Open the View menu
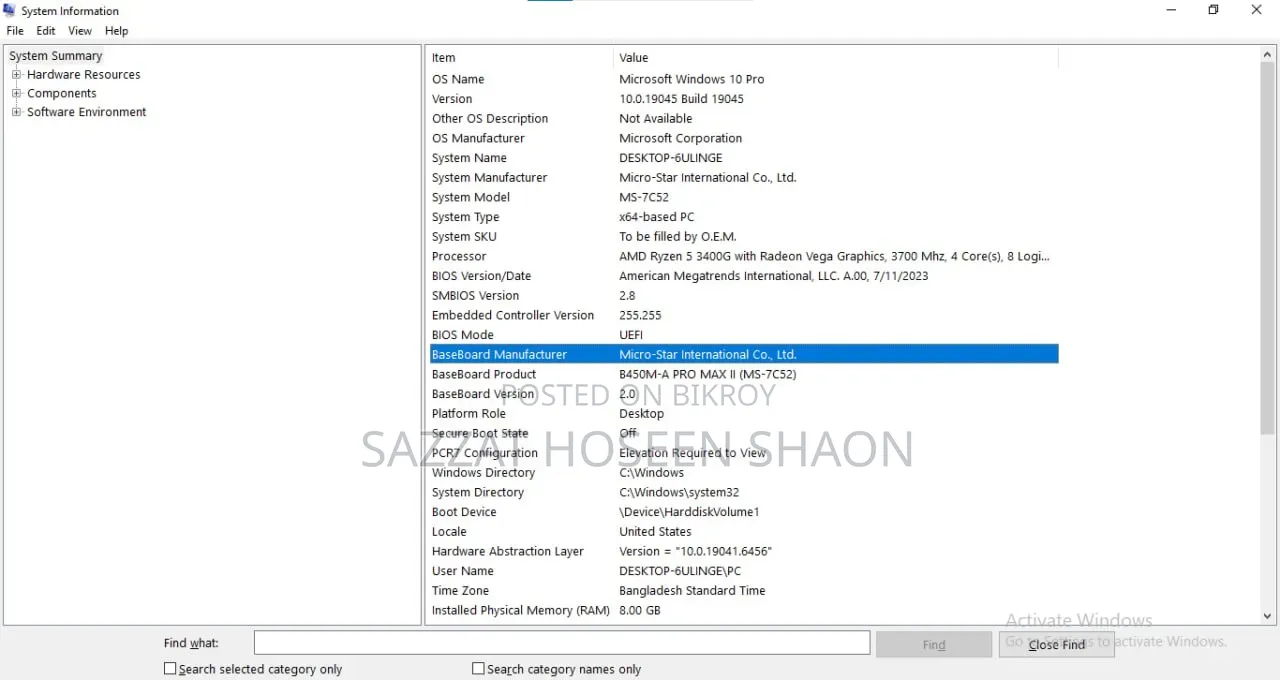This screenshot has height=680, width=1280. (x=80, y=31)
